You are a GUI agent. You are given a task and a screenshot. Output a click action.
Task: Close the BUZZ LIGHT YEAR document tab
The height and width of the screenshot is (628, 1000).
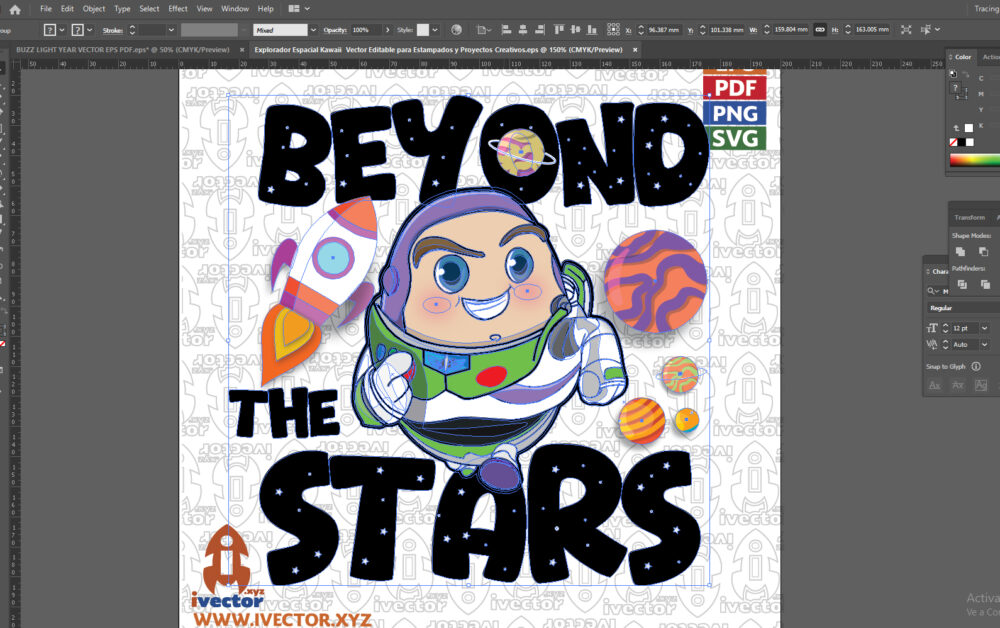242,50
